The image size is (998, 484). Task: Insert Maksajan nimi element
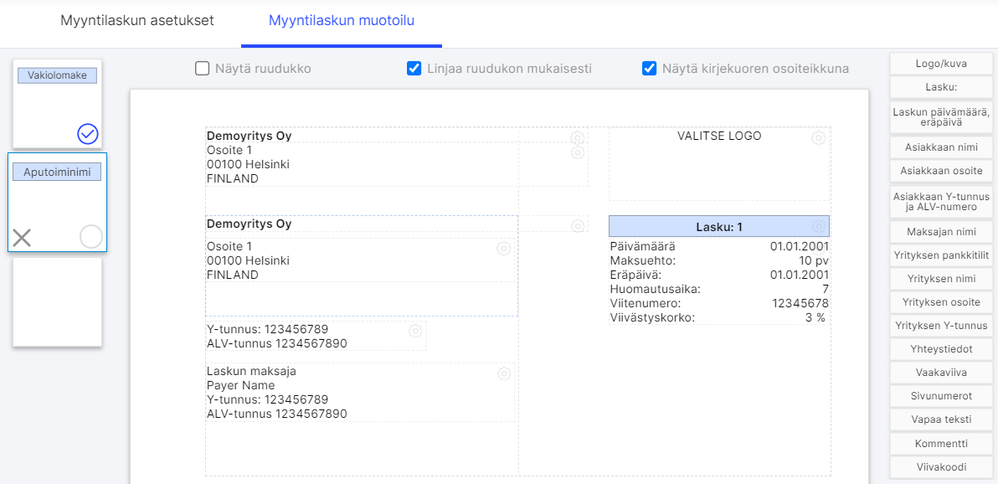pos(941,232)
